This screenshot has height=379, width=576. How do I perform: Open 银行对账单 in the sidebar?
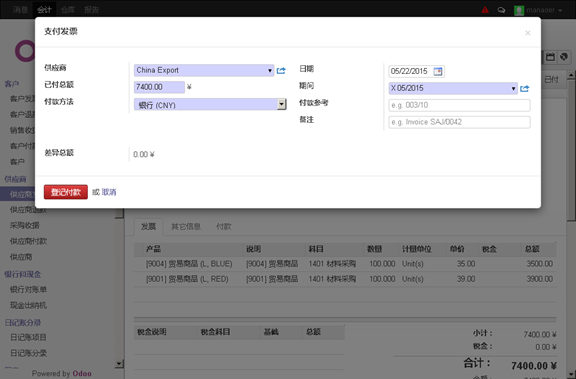click(28, 289)
